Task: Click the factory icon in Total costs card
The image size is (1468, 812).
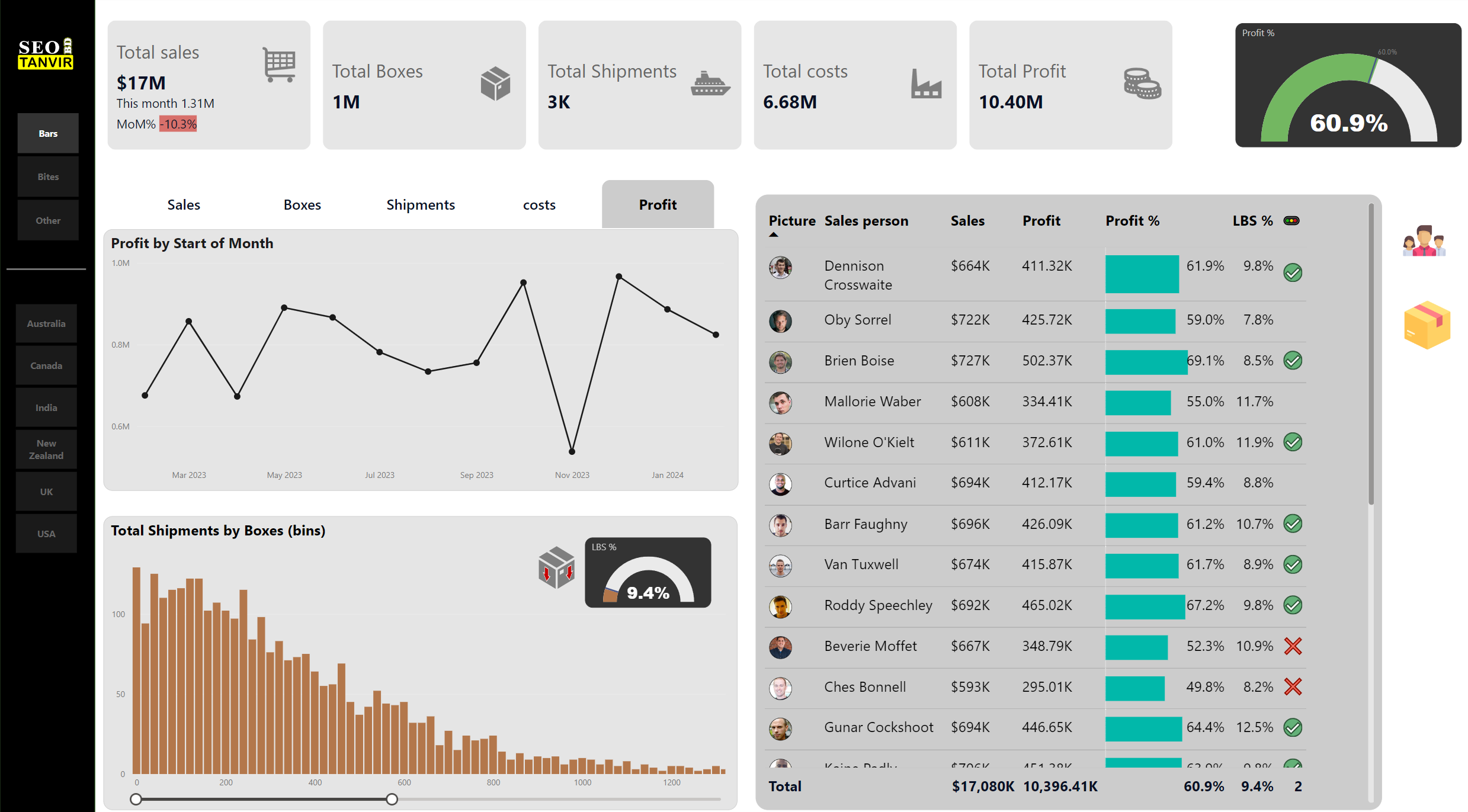Action: [x=926, y=84]
